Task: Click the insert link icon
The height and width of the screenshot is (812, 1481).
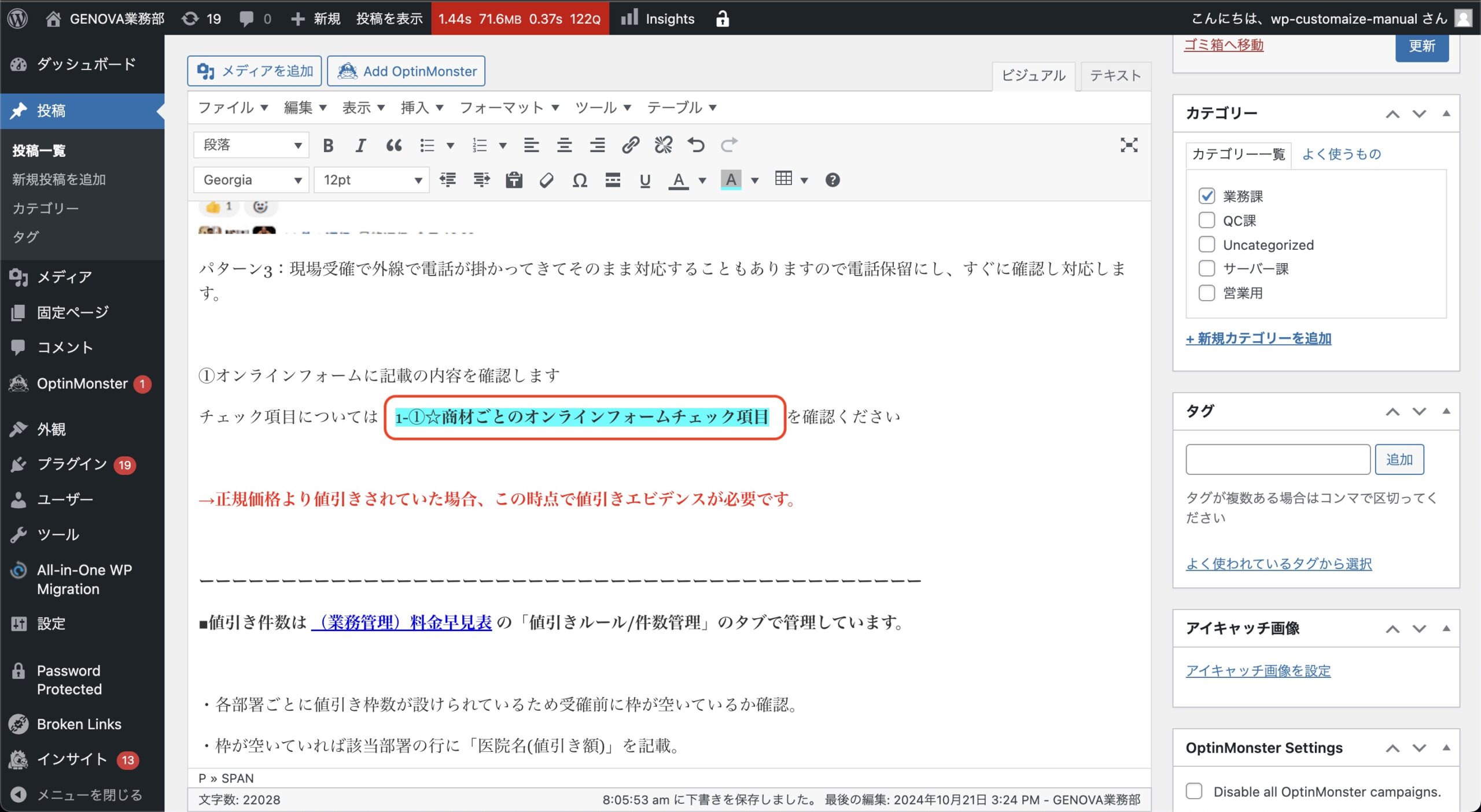Action: [x=630, y=145]
